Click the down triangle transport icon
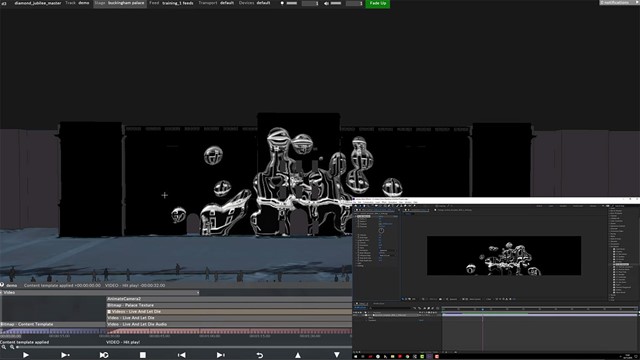 tap(337, 355)
